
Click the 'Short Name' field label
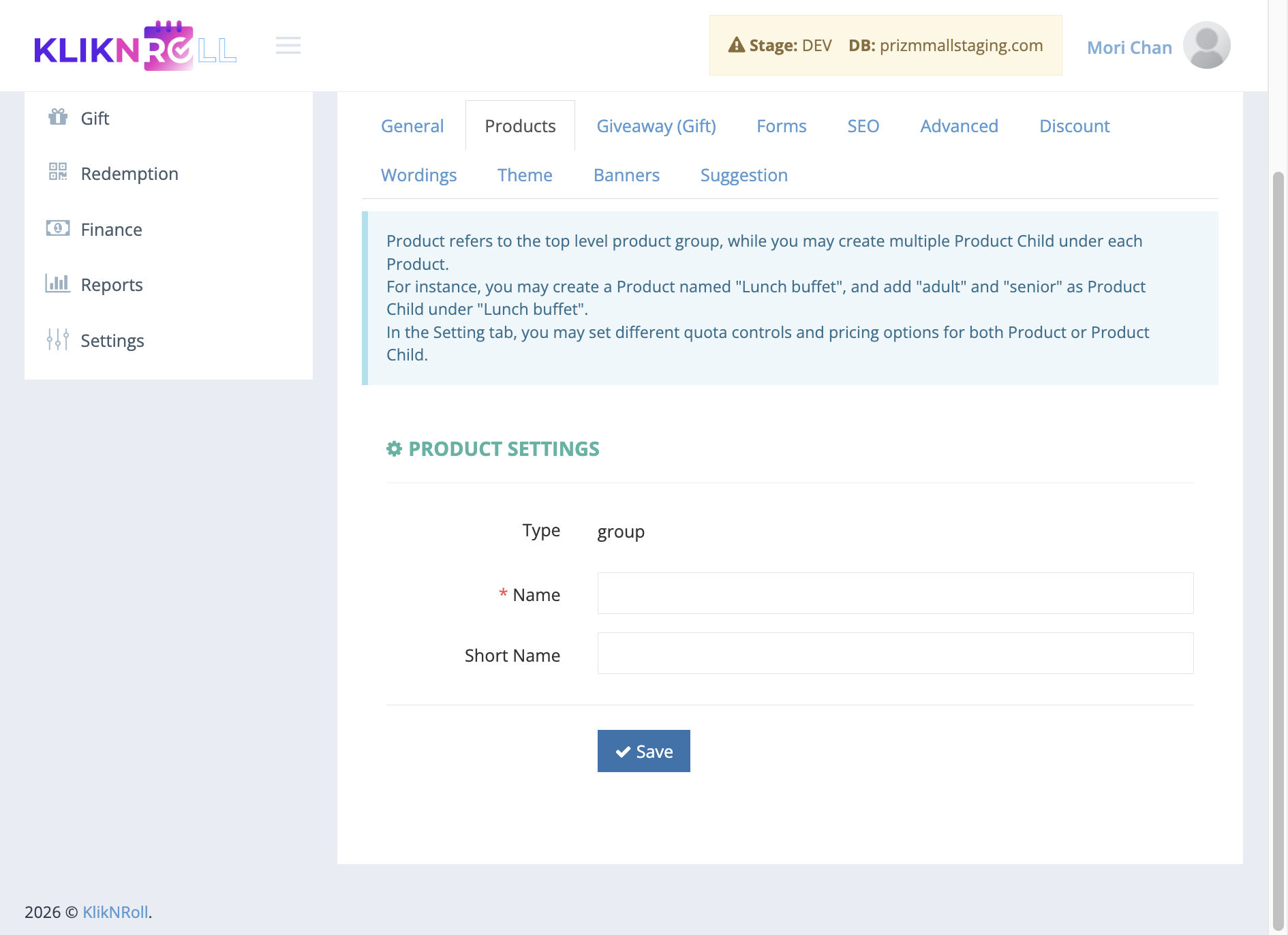pos(512,655)
